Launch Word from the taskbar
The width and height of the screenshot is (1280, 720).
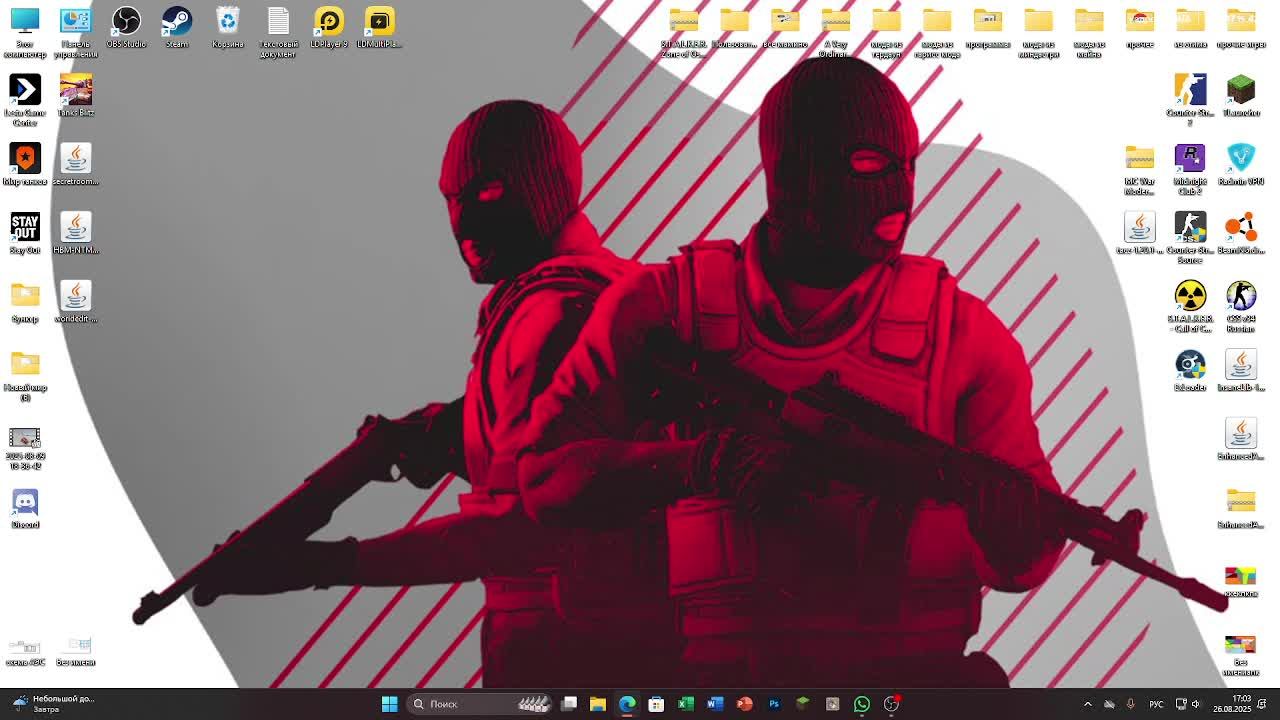(x=715, y=704)
